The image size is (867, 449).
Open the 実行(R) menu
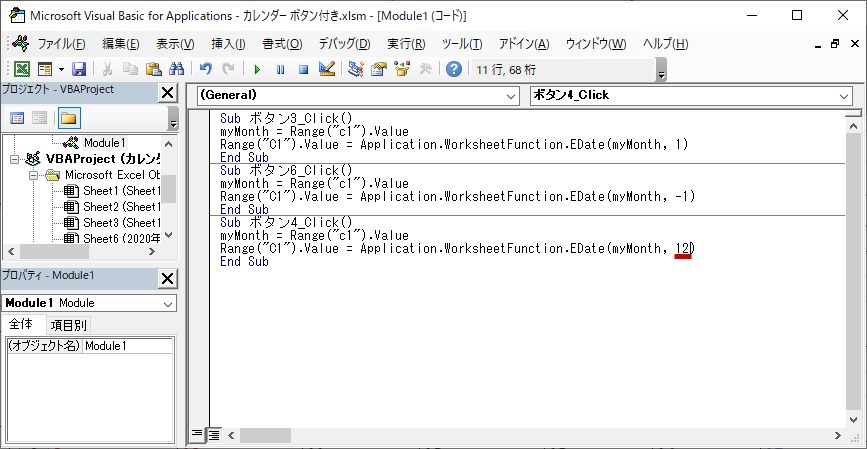406,44
